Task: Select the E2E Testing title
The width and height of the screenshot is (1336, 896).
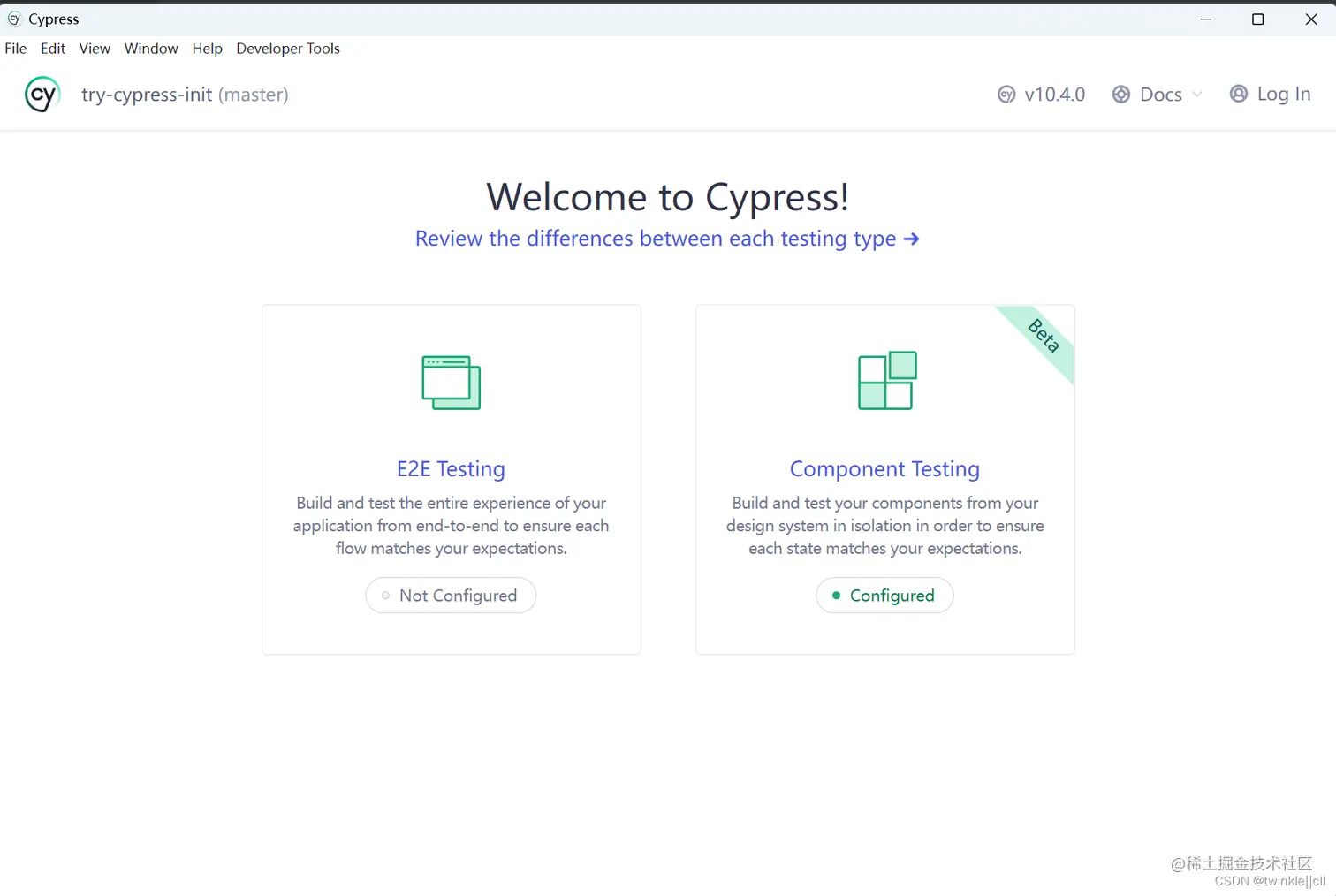Action: (452, 468)
